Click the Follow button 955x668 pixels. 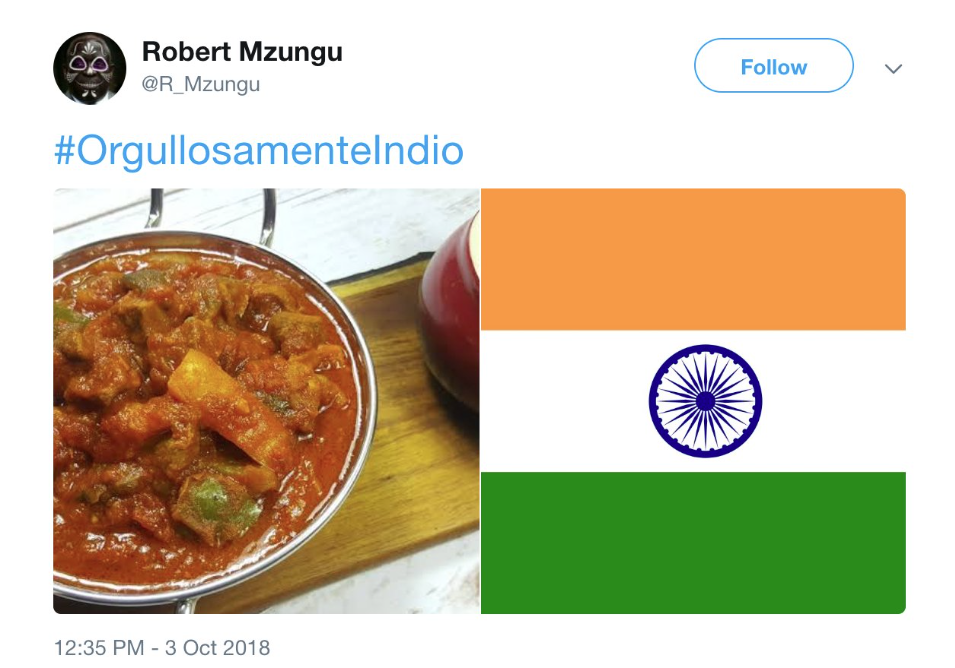(x=774, y=66)
